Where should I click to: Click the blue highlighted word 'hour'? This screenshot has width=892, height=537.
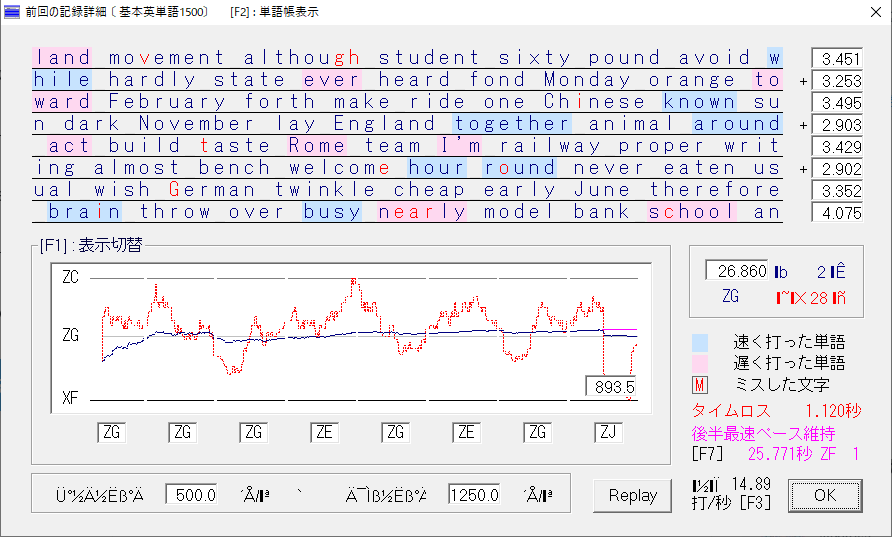[437, 168]
